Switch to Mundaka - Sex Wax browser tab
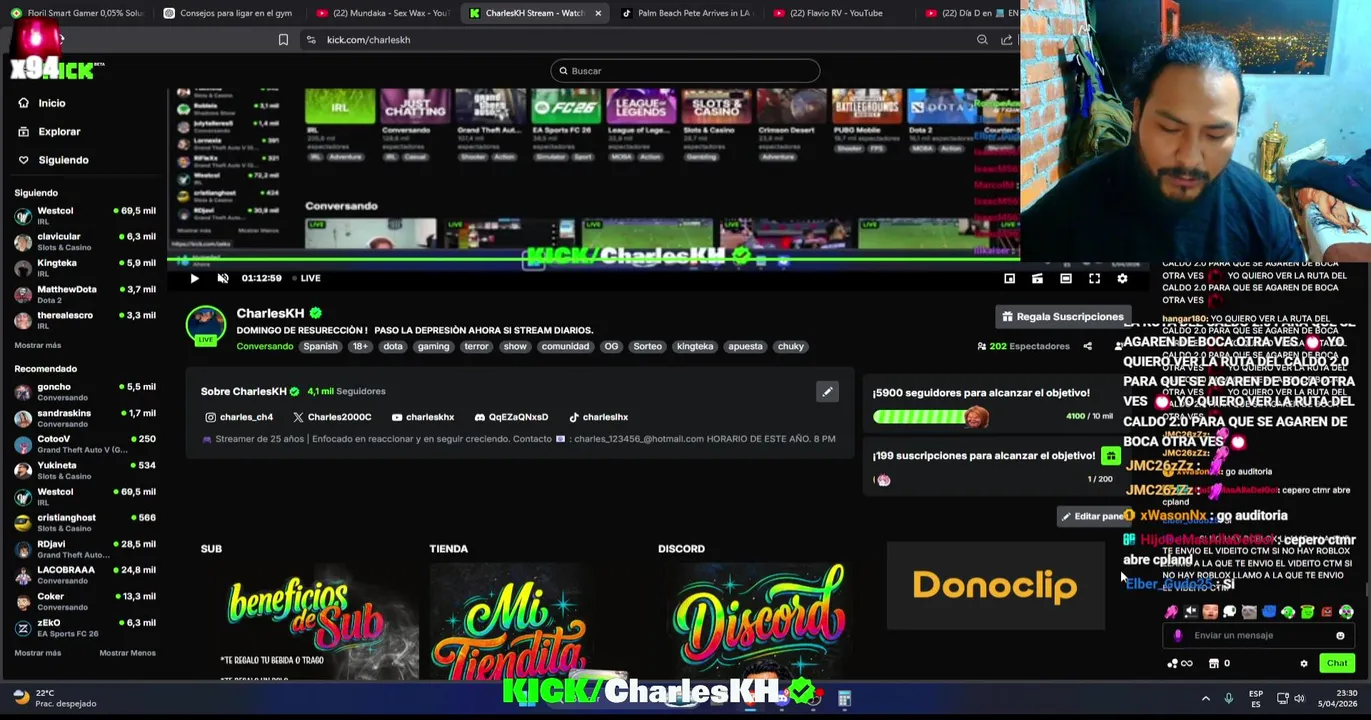1371x720 pixels. point(381,13)
